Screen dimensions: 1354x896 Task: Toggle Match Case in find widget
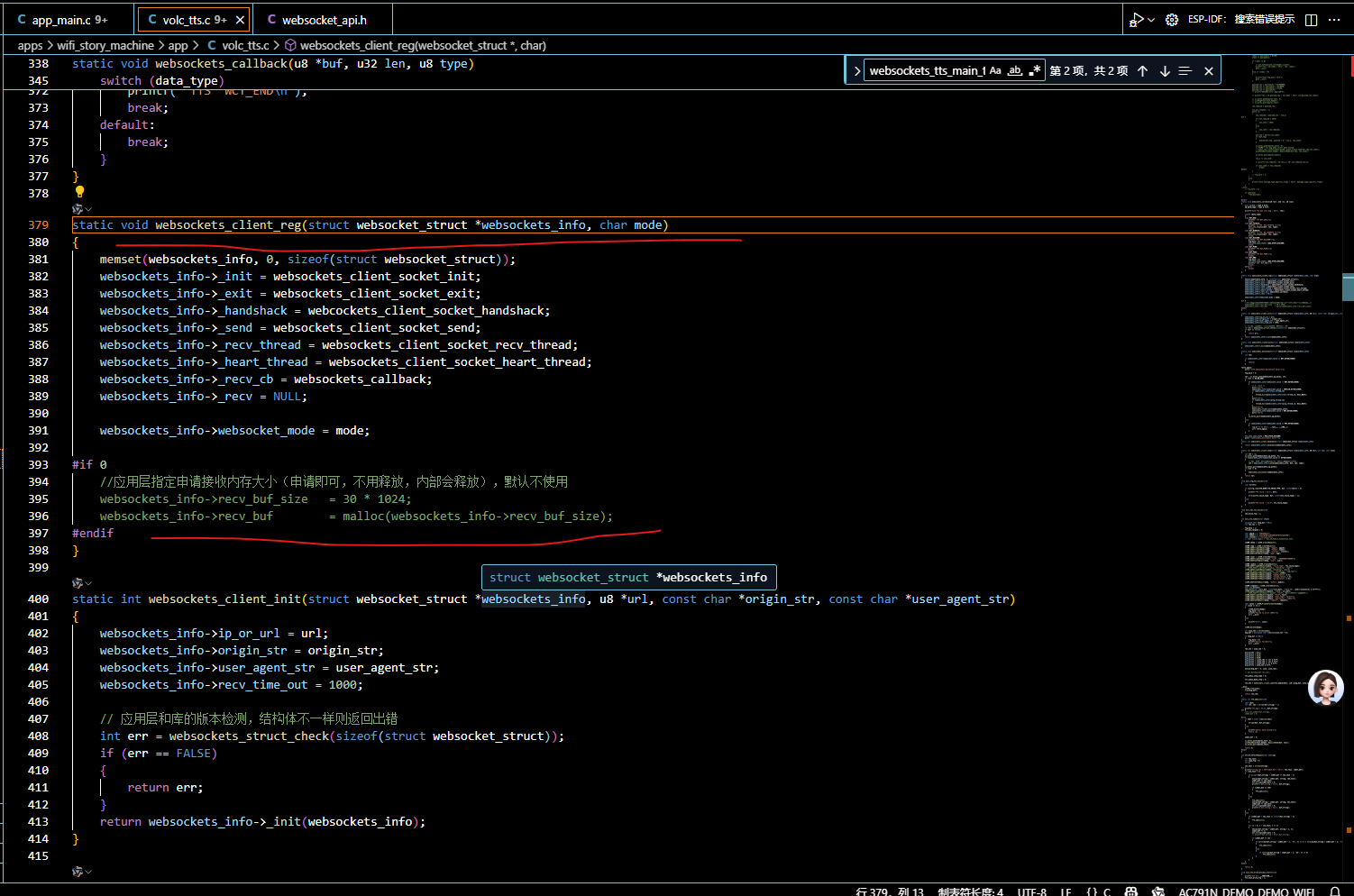(x=995, y=70)
